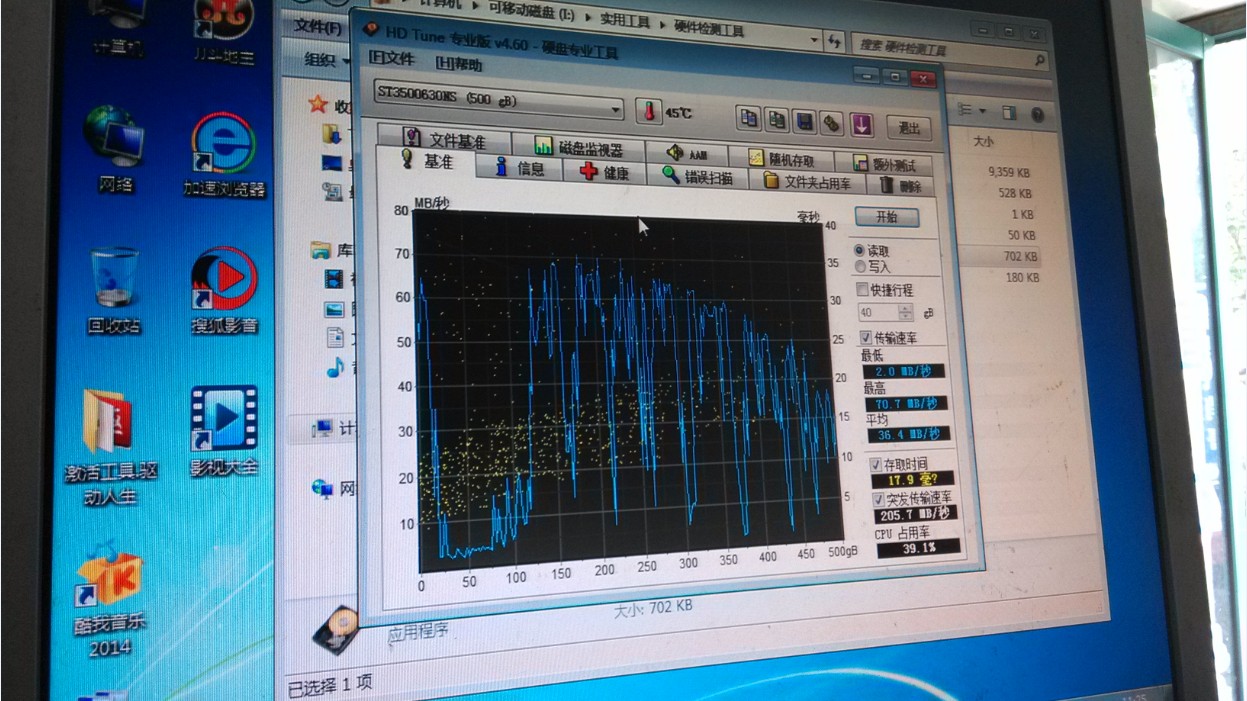Open Explorer view options dropdown arrow
This screenshot has width=1247, height=701.
pyautogui.click(x=984, y=111)
